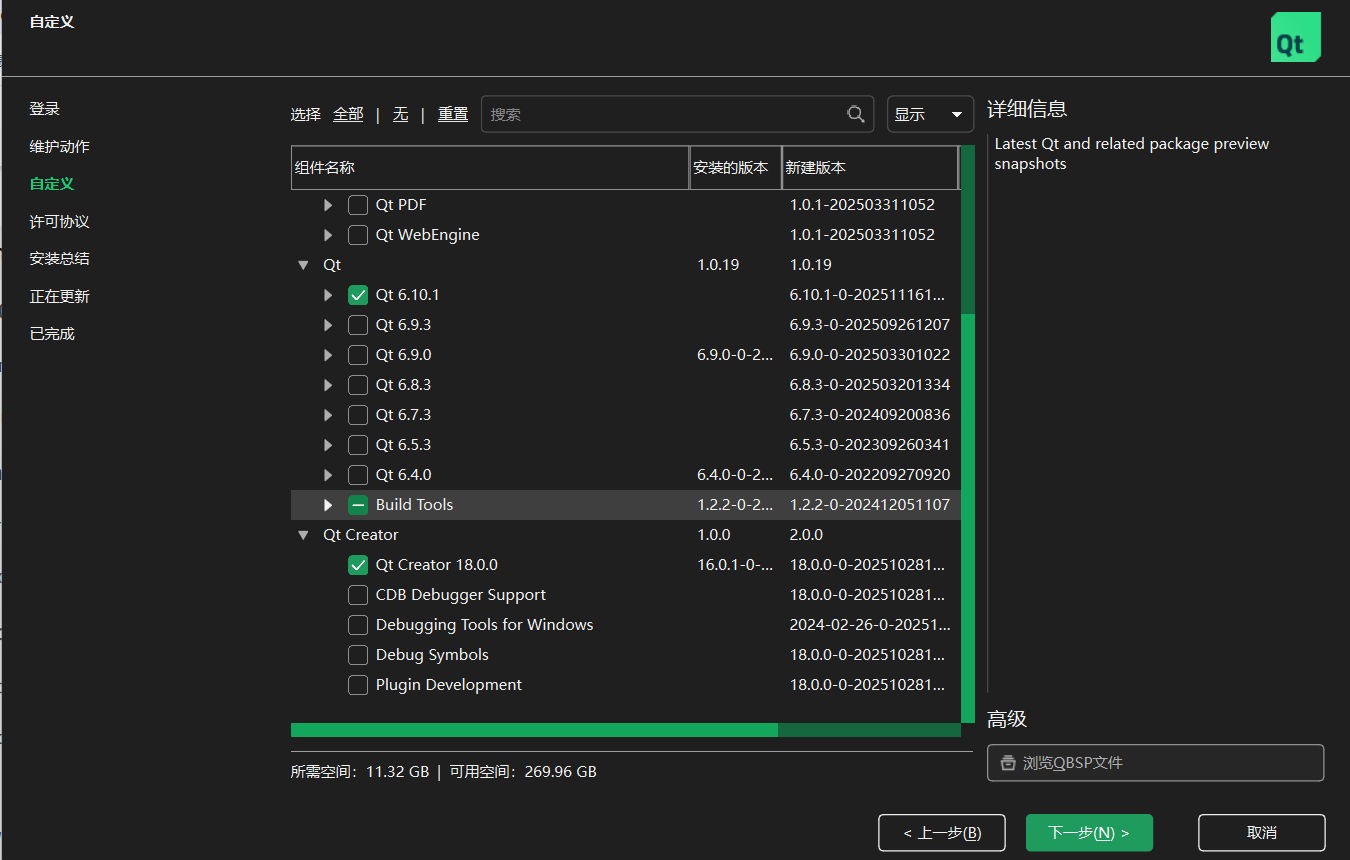1350x860 pixels.
Task: Click the 取消 cancel button
Action: 1262,833
